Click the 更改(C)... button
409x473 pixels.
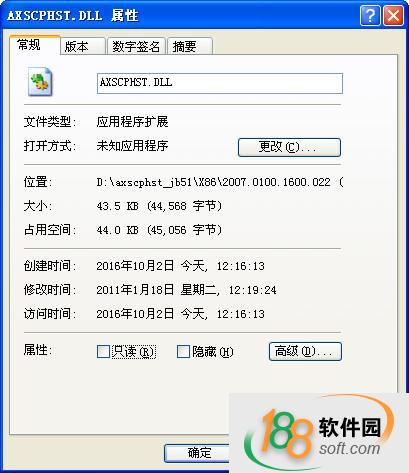(289, 147)
